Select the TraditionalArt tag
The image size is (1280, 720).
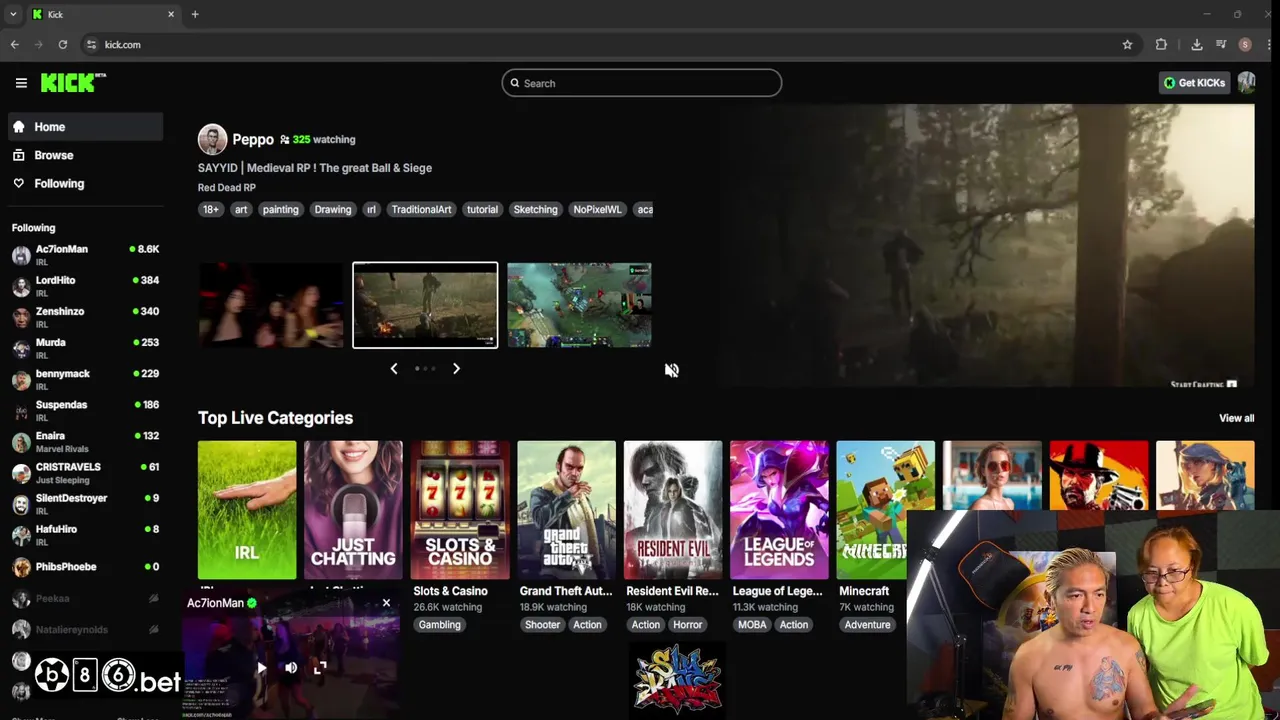[x=421, y=209]
